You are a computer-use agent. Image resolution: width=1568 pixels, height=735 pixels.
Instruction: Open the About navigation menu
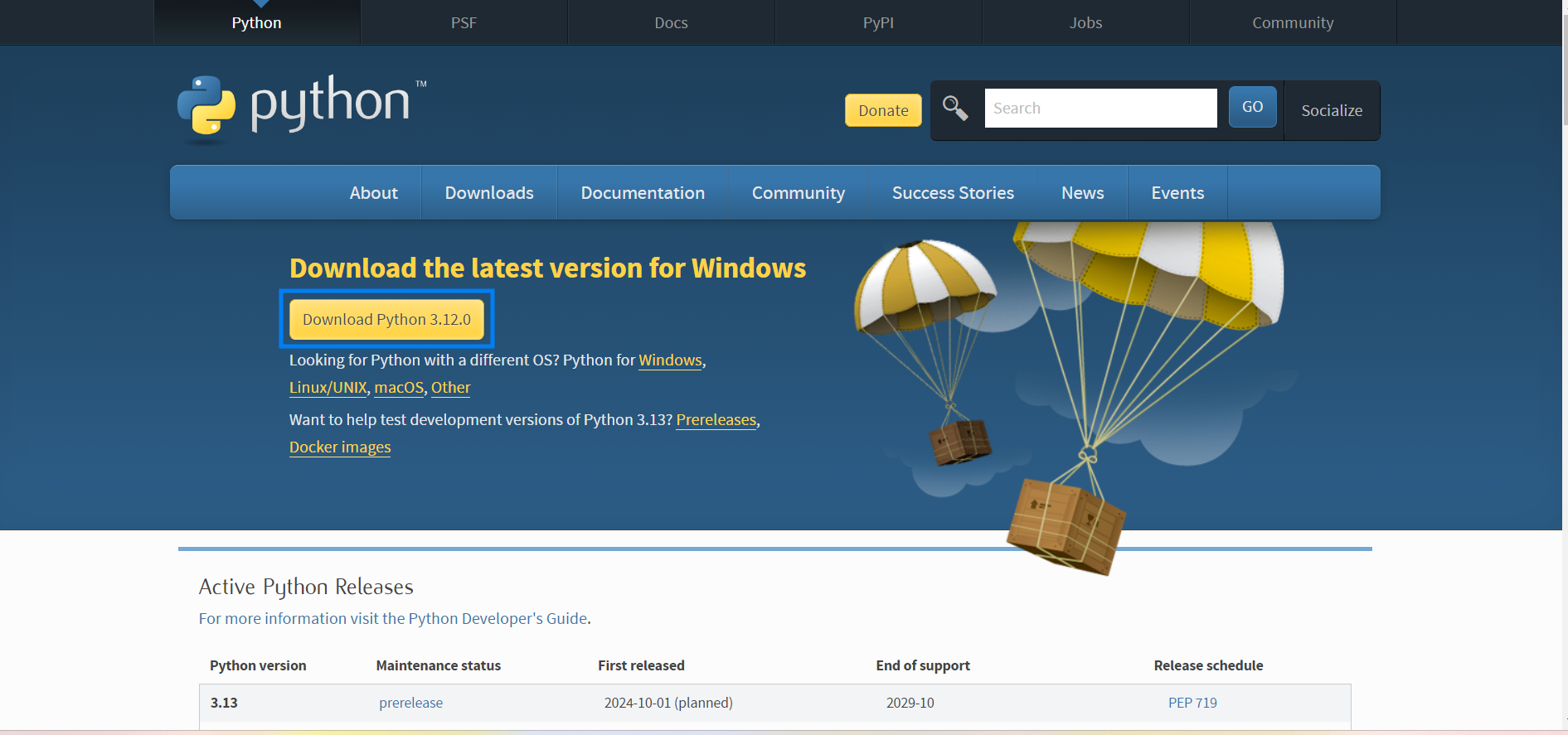pos(373,192)
